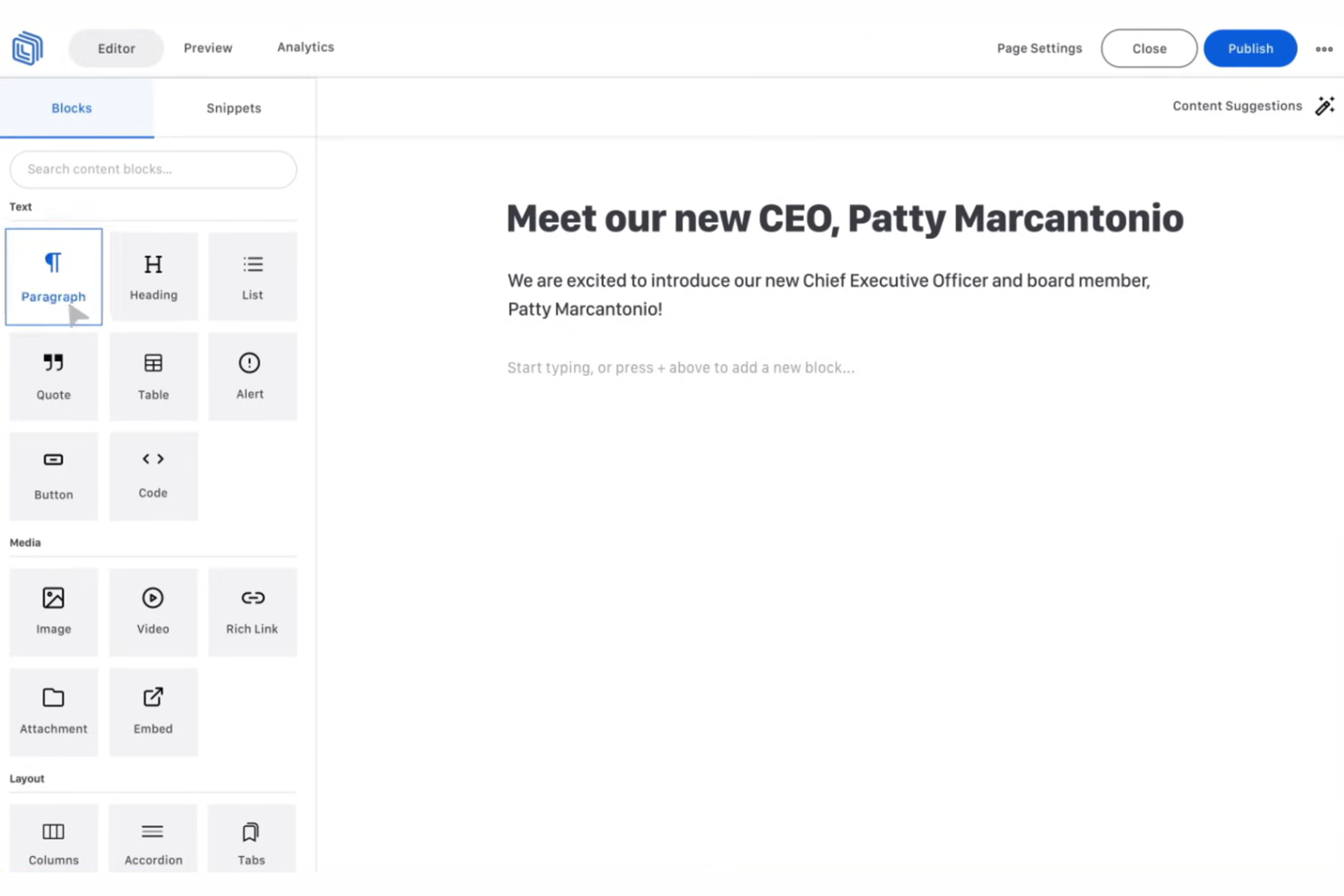Click the Search content blocks field
The width and height of the screenshot is (1344, 896).
click(x=153, y=170)
